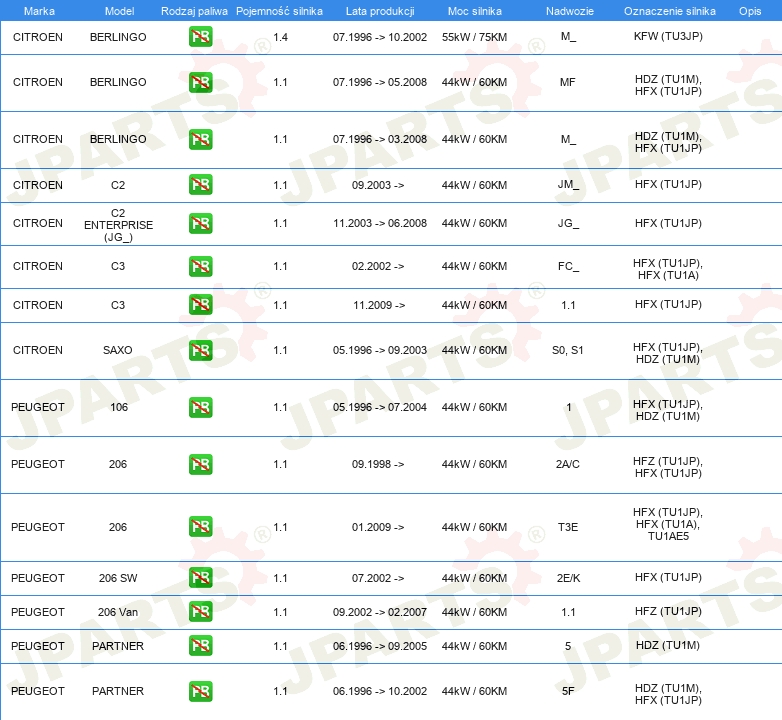Click fuel icon in Peugeot 206 2A/C row

tap(200, 464)
